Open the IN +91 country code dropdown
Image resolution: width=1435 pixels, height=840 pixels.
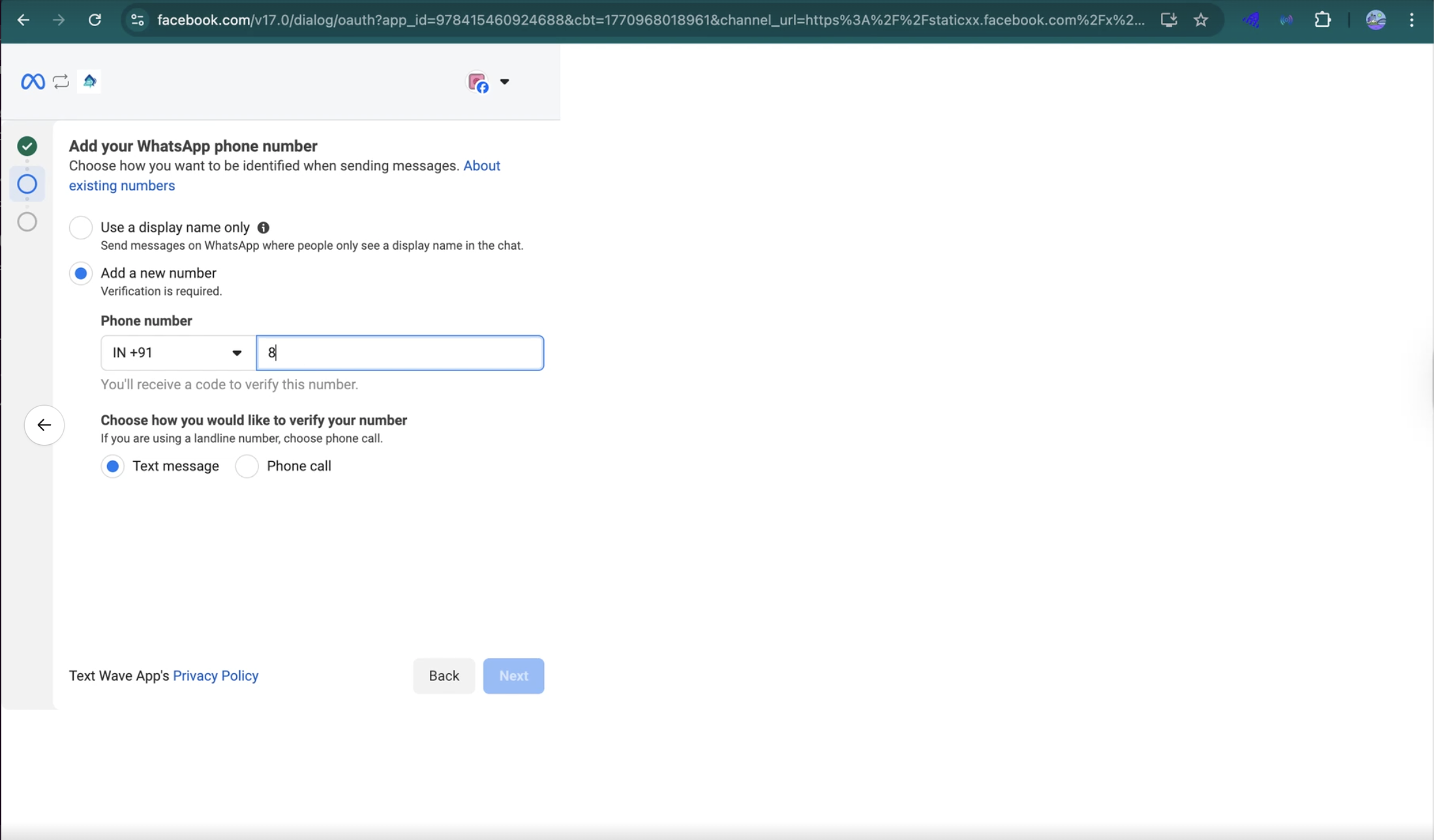click(177, 353)
